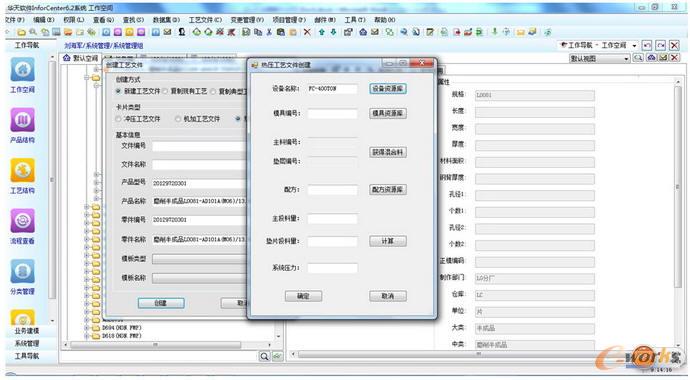The height and width of the screenshot is (380, 690).
Task: Click the 设备资源库 button
Action: click(388, 88)
